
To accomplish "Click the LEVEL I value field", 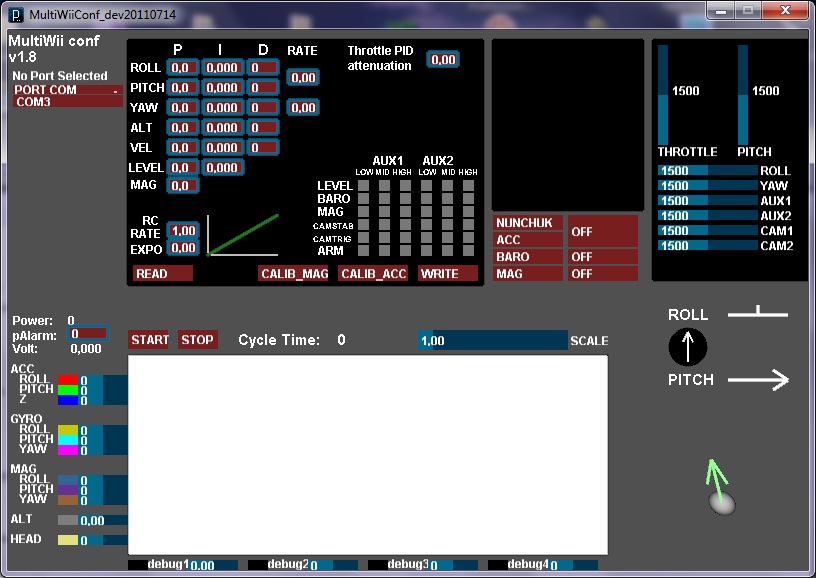I will (x=223, y=168).
